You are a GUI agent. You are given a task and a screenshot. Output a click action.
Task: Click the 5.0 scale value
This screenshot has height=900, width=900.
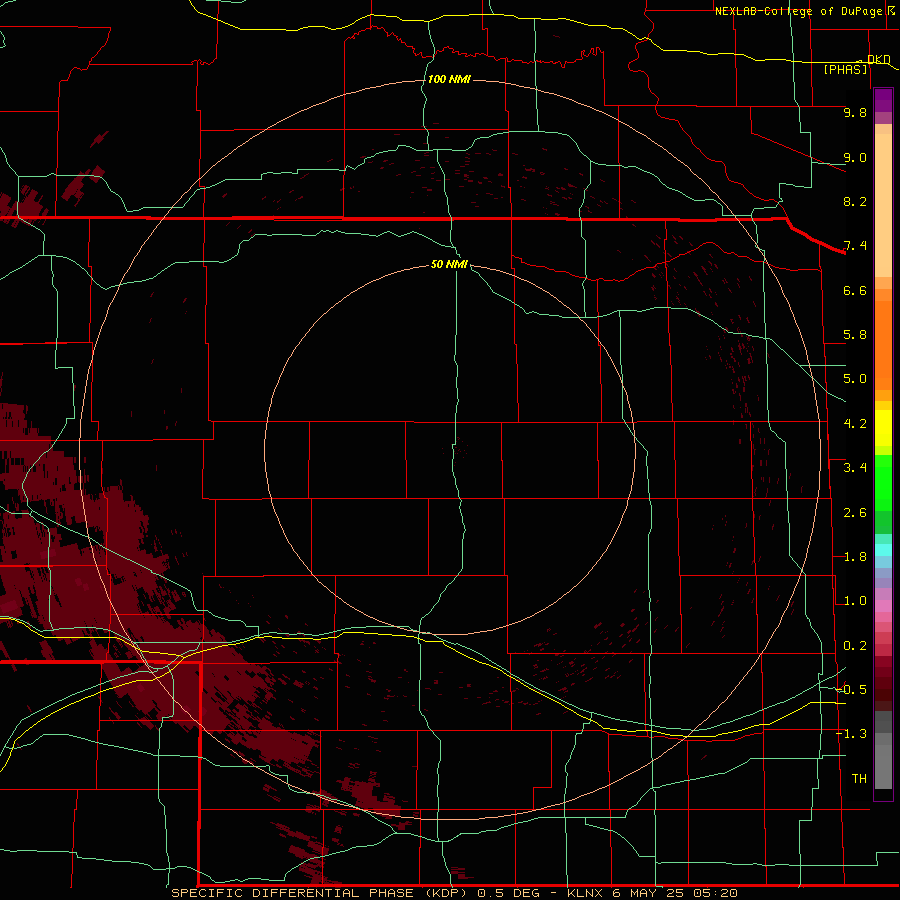click(x=855, y=379)
